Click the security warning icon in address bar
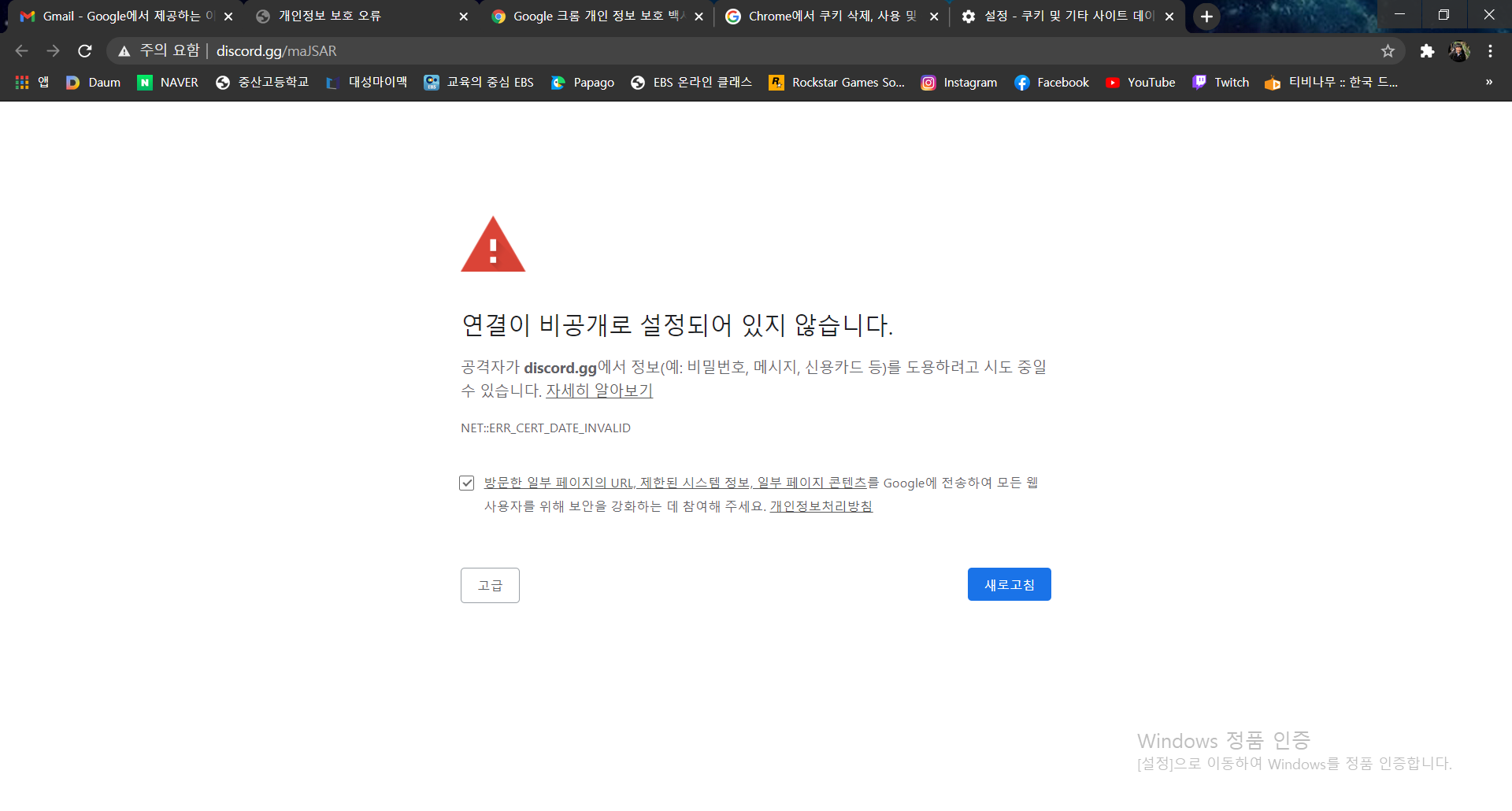 pos(124,50)
